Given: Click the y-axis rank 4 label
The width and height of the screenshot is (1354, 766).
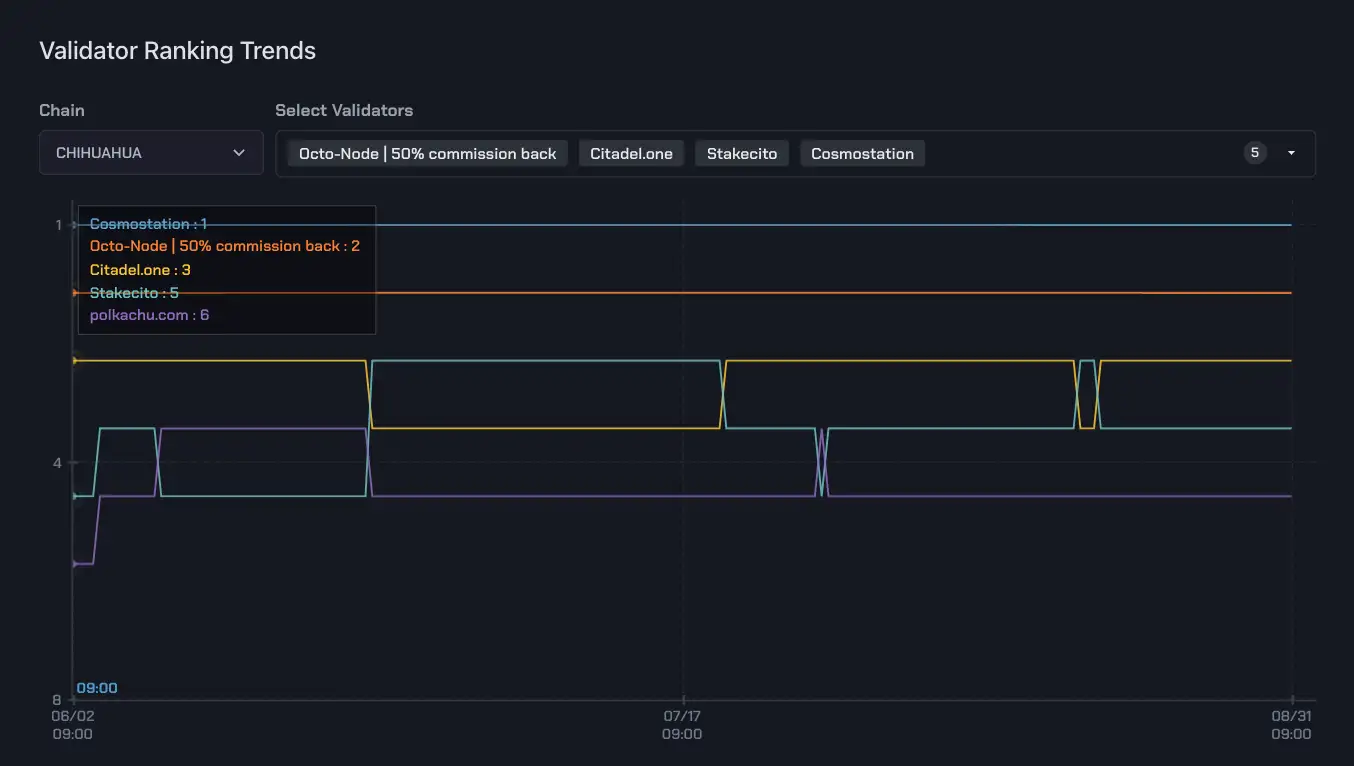Looking at the screenshot, I should point(58,462).
